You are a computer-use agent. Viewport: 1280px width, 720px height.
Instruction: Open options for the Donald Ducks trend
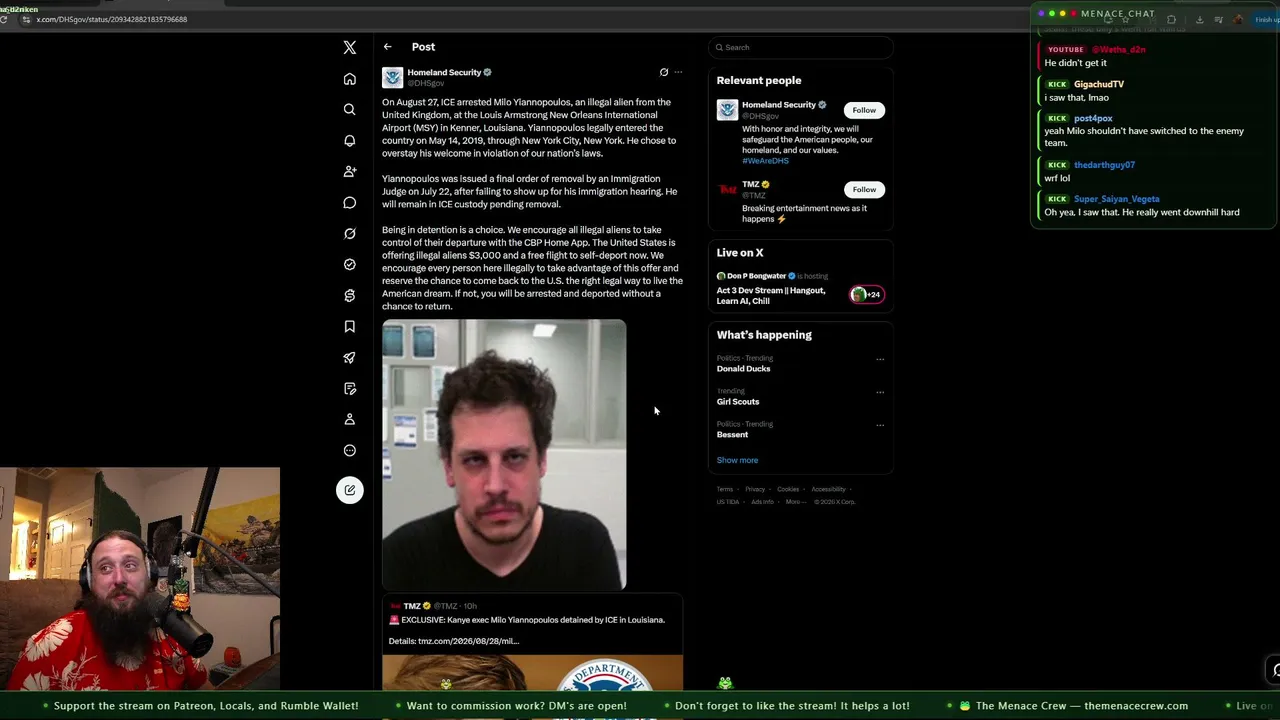[880, 359]
